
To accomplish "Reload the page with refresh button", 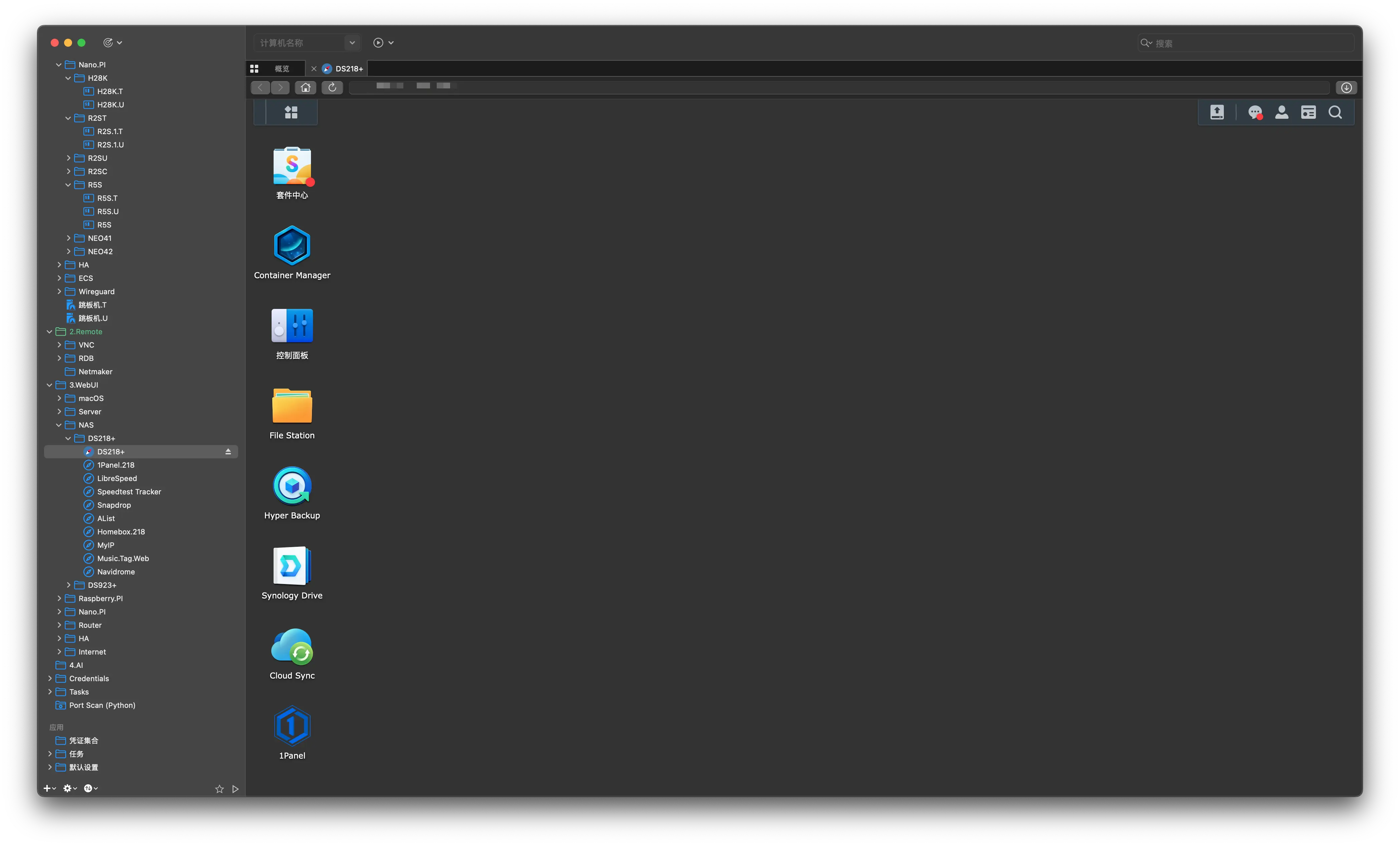I will (332, 87).
